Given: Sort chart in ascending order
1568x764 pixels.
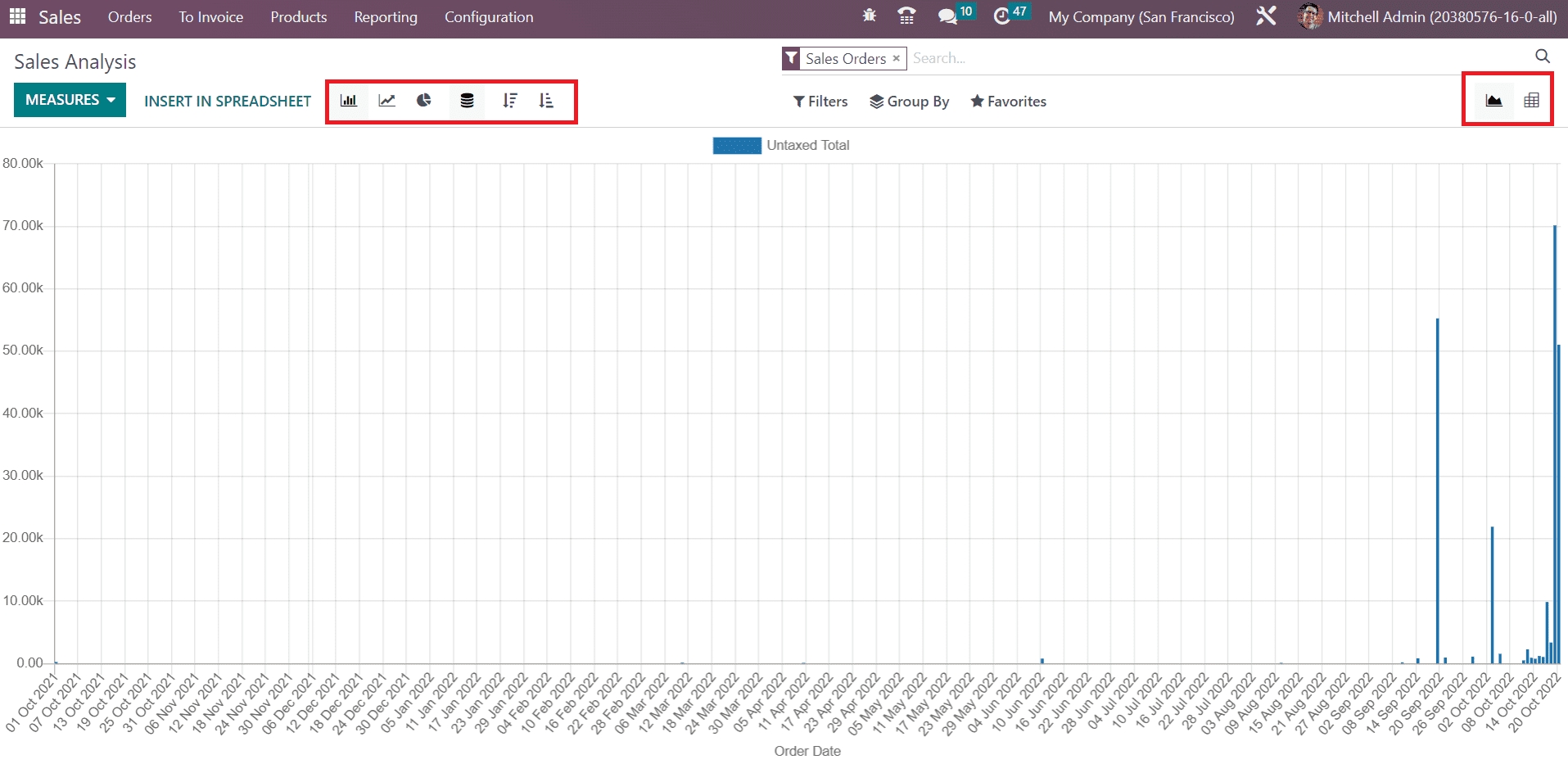Looking at the screenshot, I should (x=546, y=101).
